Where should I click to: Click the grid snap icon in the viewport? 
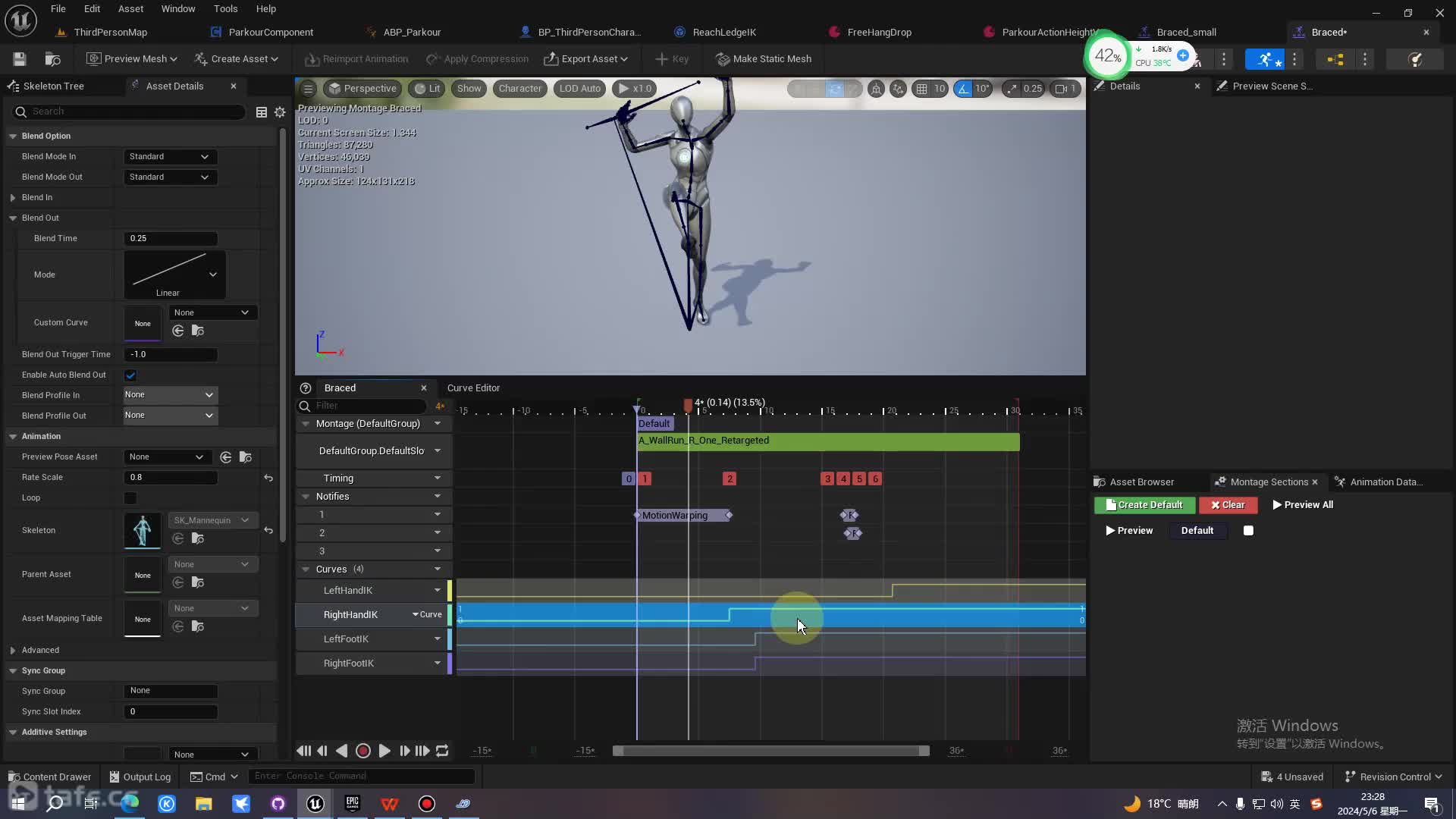click(x=921, y=89)
